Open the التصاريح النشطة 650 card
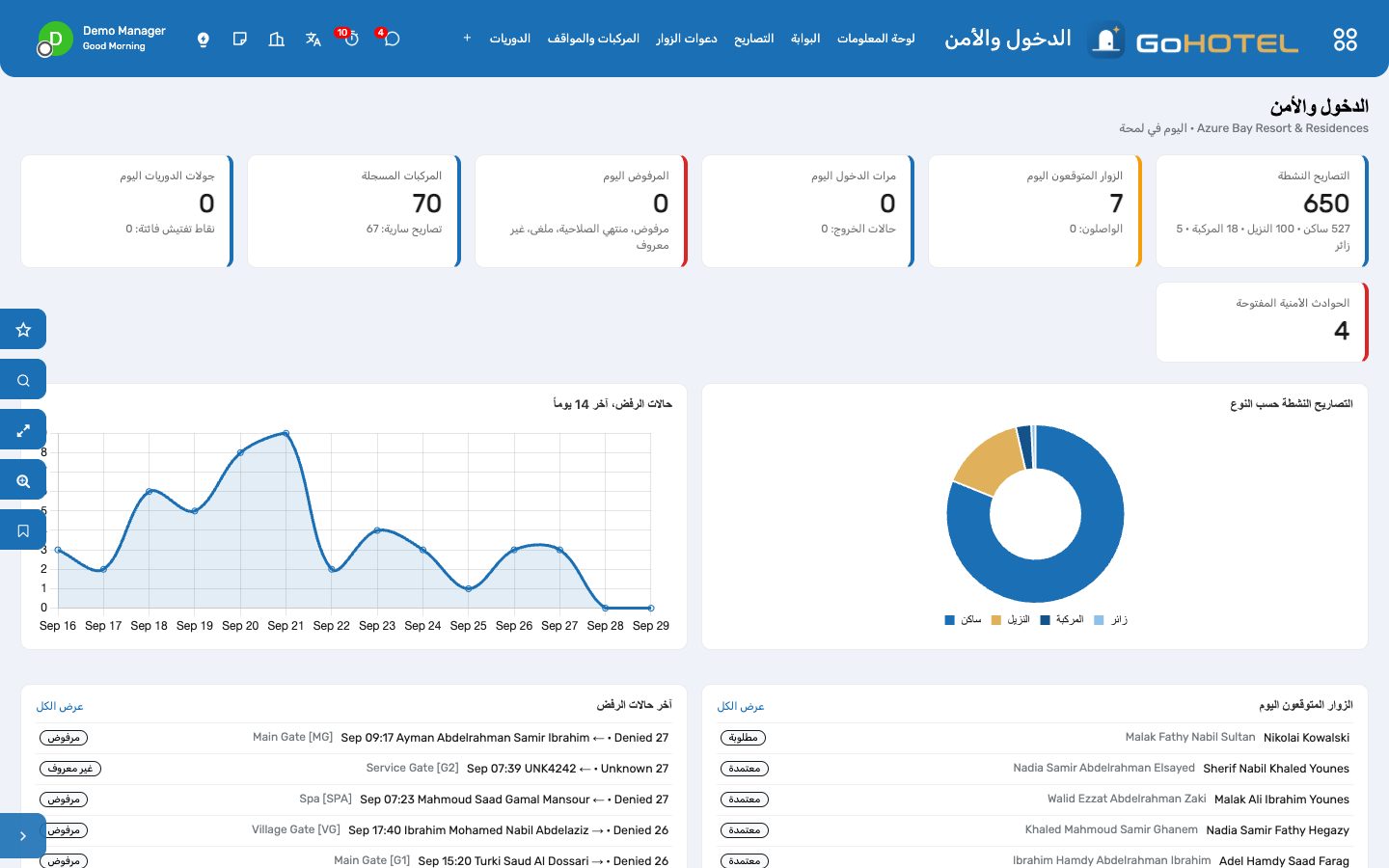 (1263, 211)
